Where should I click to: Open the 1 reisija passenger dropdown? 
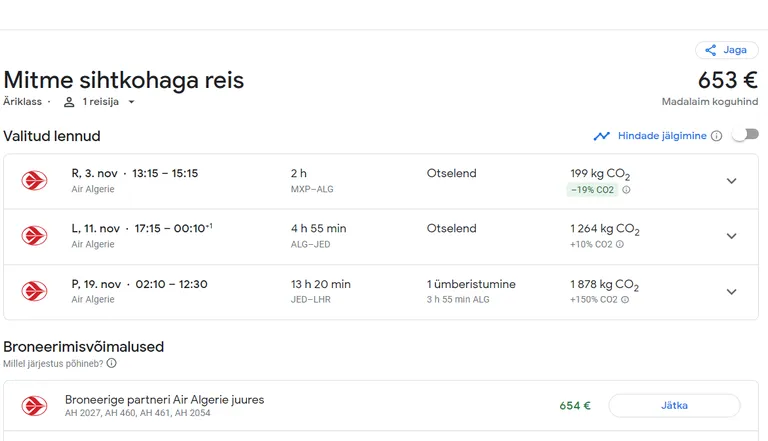[x=101, y=102]
